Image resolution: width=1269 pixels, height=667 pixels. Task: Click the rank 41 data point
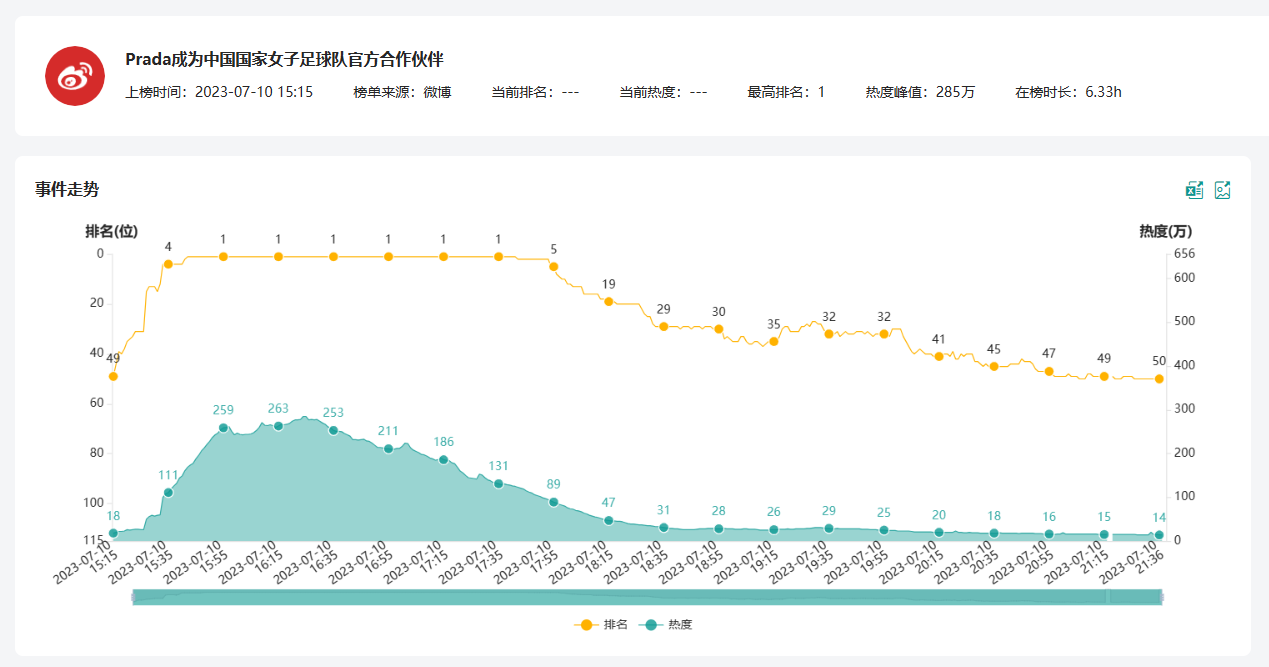click(938, 356)
